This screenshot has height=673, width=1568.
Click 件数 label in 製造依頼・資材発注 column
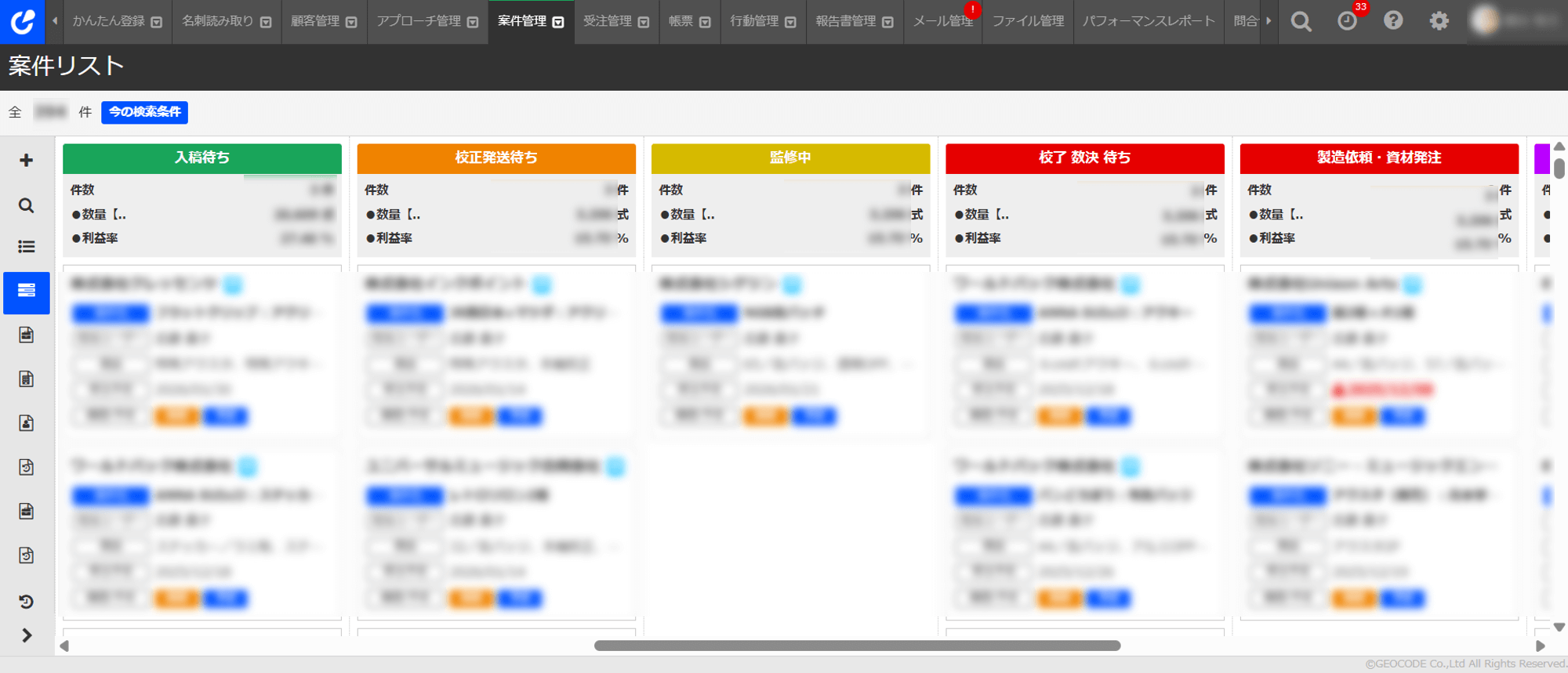click(1260, 190)
